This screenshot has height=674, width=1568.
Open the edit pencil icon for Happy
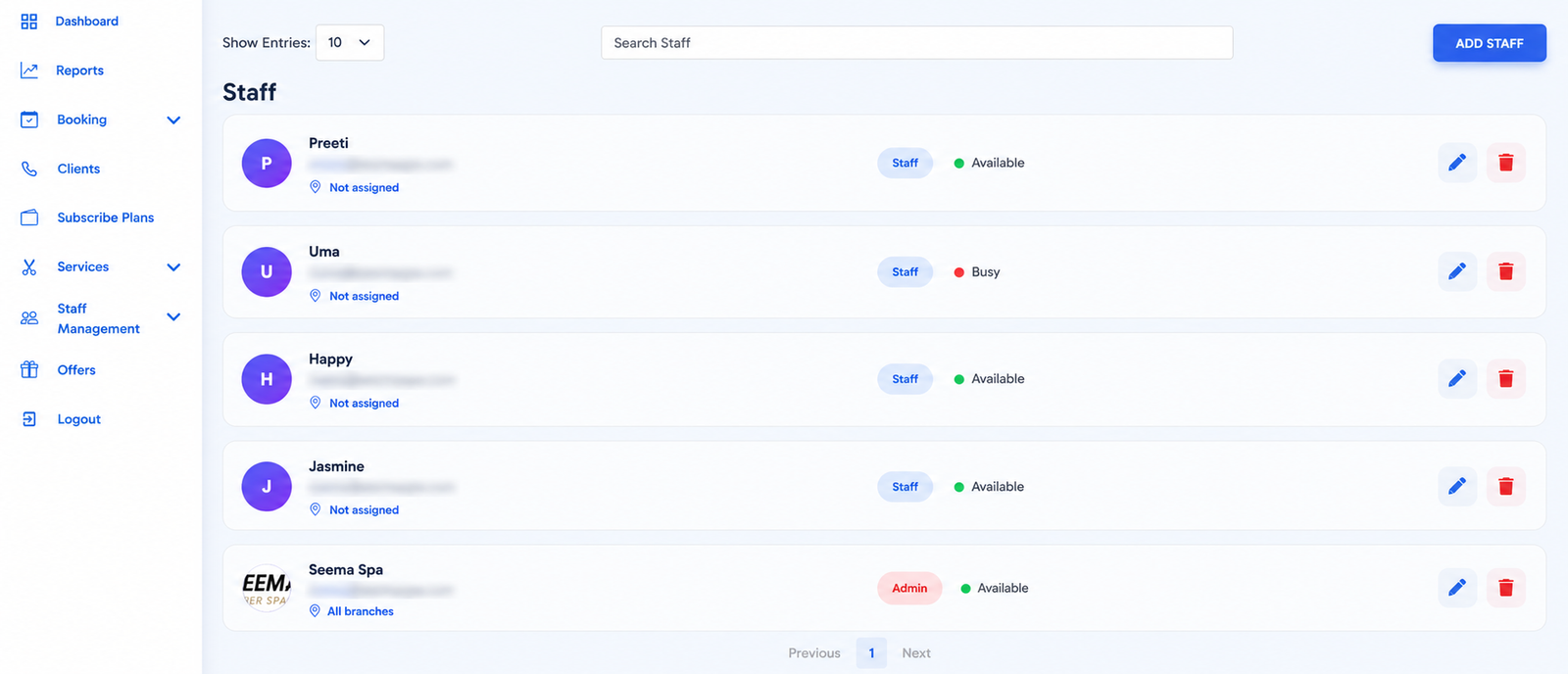(x=1457, y=378)
